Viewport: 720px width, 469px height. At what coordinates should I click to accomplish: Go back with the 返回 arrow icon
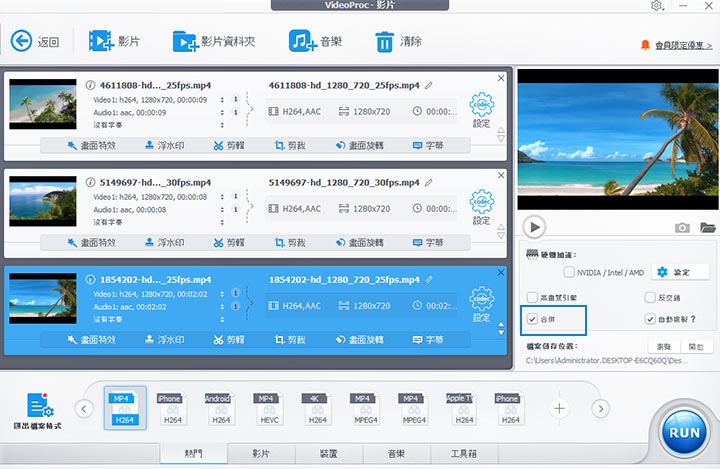coord(21,41)
